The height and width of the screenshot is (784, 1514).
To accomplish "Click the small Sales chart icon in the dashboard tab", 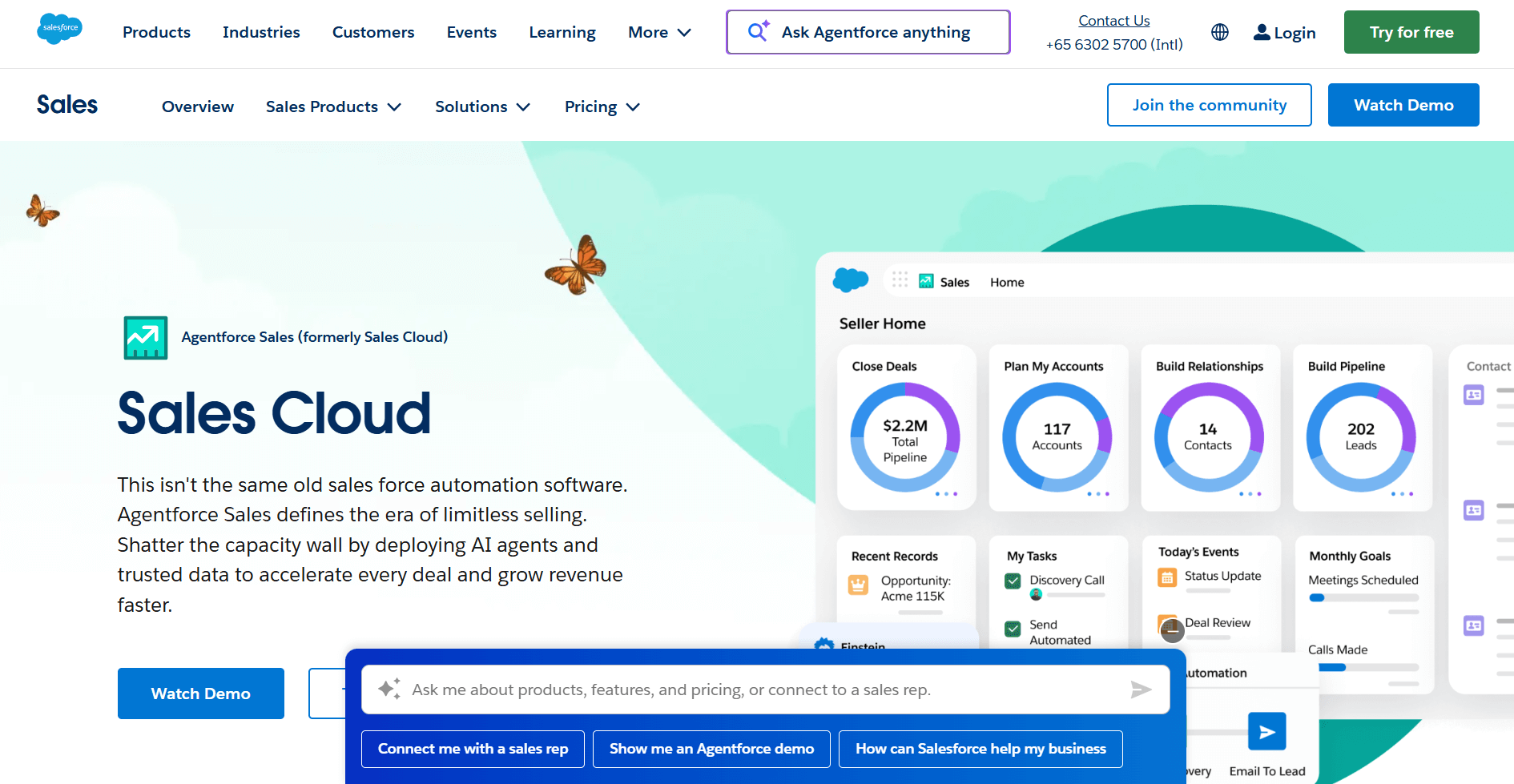I will click(x=926, y=281).
